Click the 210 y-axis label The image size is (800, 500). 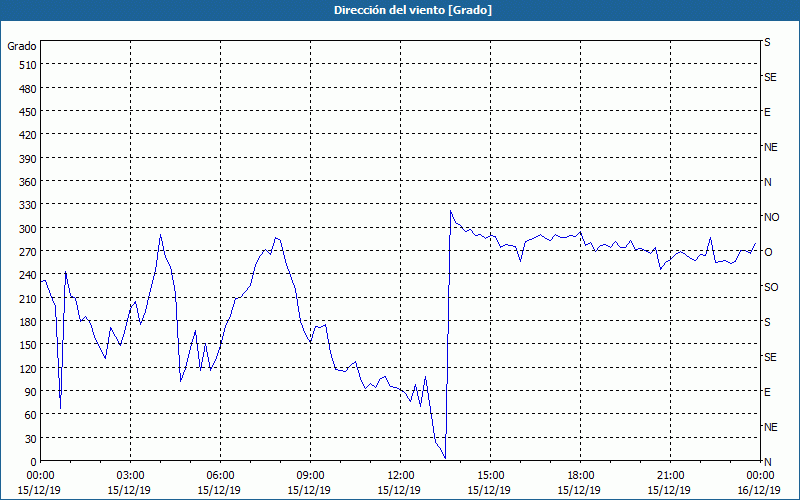28,298
